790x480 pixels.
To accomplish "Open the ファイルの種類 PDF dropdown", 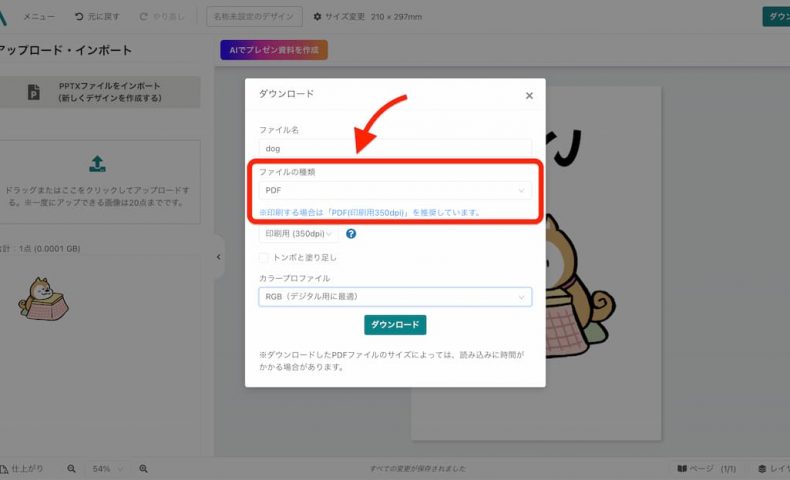I will (x=395, y=190).
